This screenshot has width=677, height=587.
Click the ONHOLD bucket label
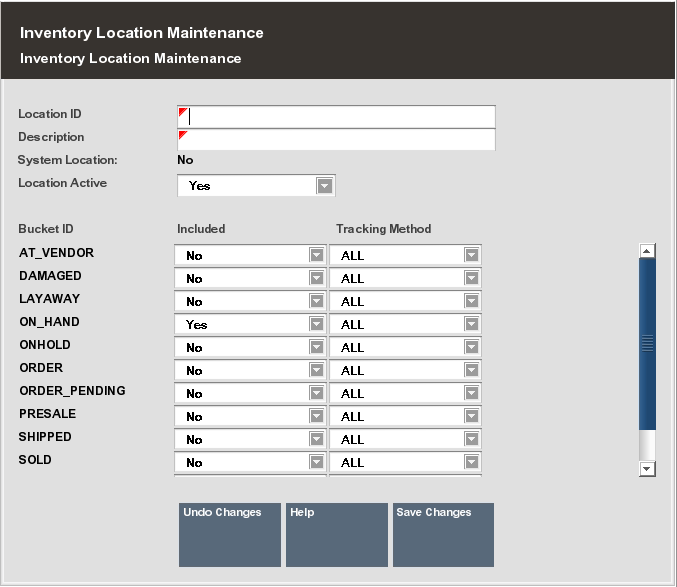(44, 345)
